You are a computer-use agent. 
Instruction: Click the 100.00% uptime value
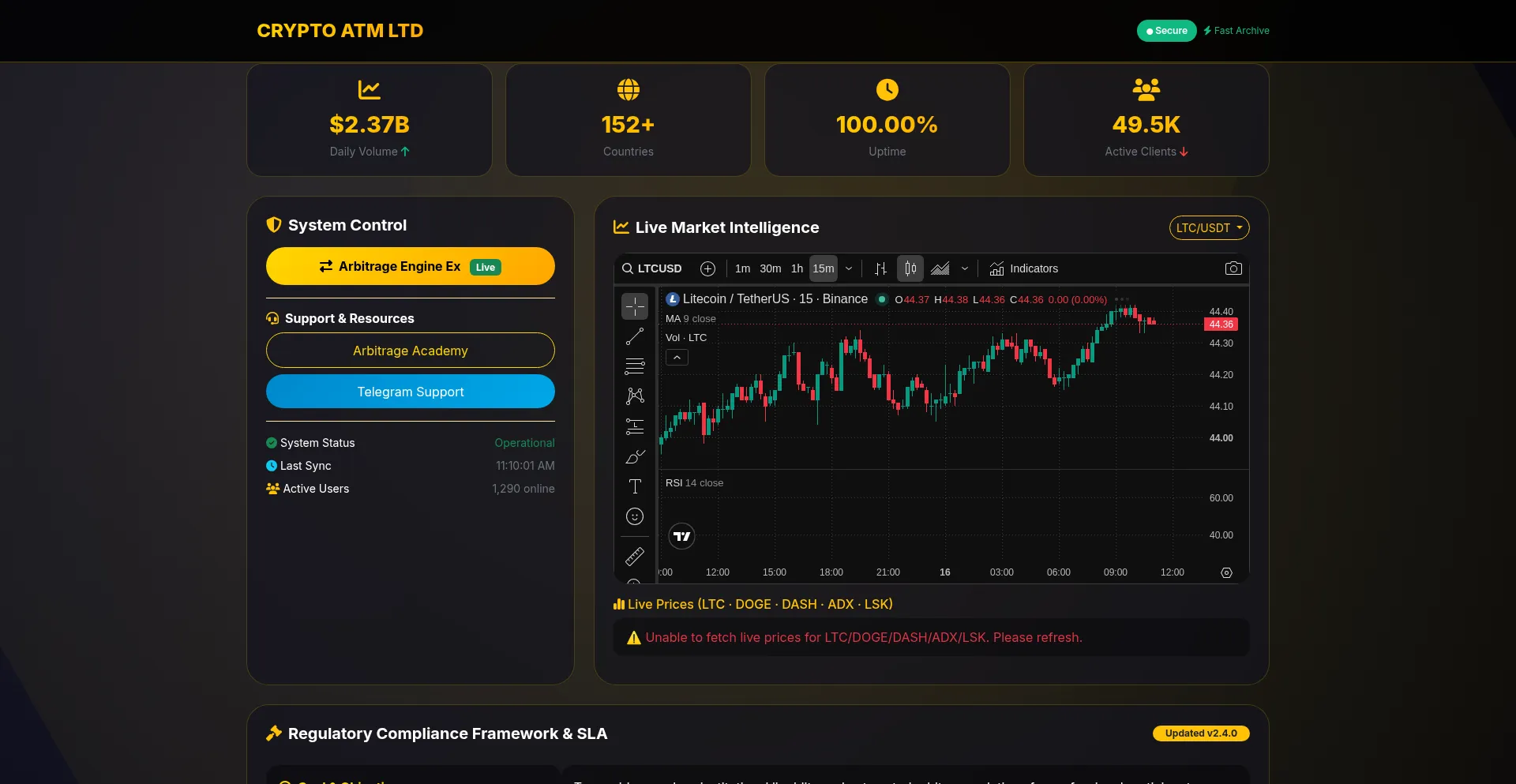[887, 125]
